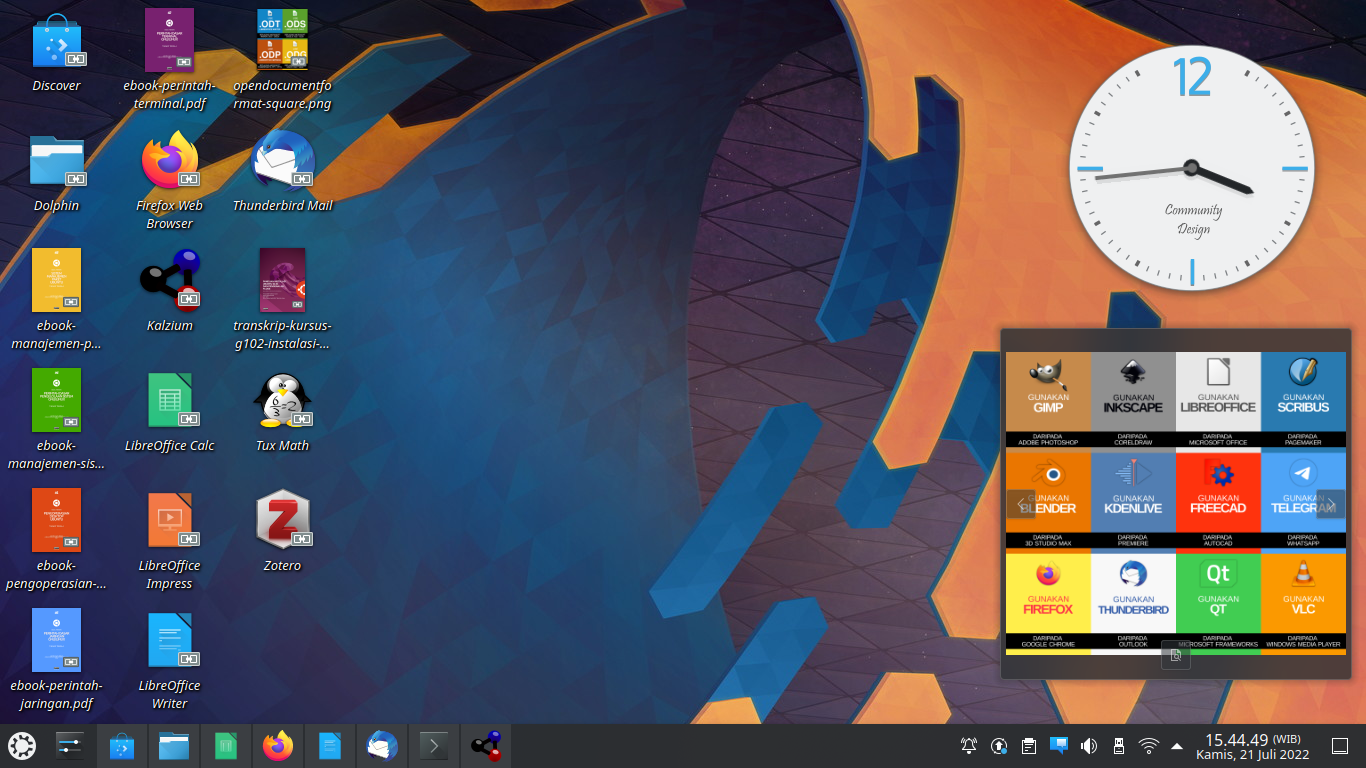Select ebook-perintah-jaringan.pdf on desktop
Screen dimensions: 1366x768
pyautogui.click(x=56, y=658)
